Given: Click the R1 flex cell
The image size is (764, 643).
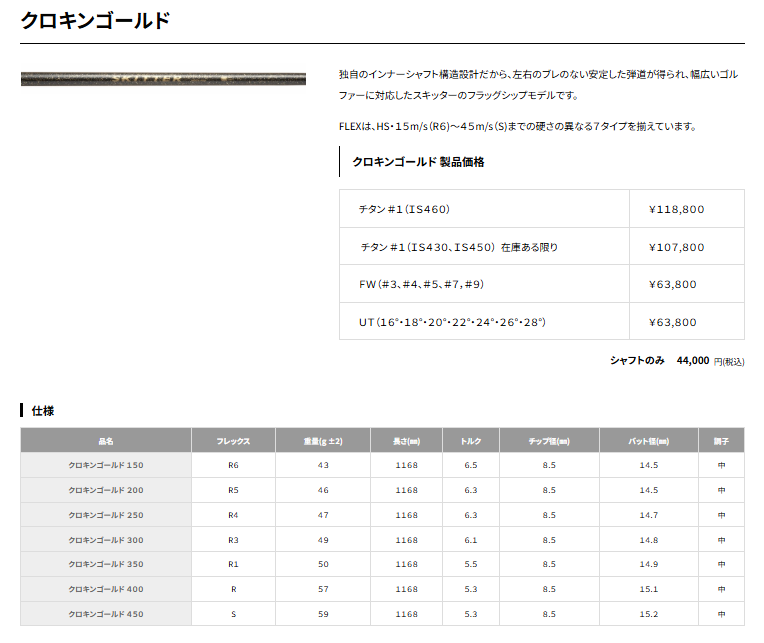Looking at the screenshot, I should 233,564.
